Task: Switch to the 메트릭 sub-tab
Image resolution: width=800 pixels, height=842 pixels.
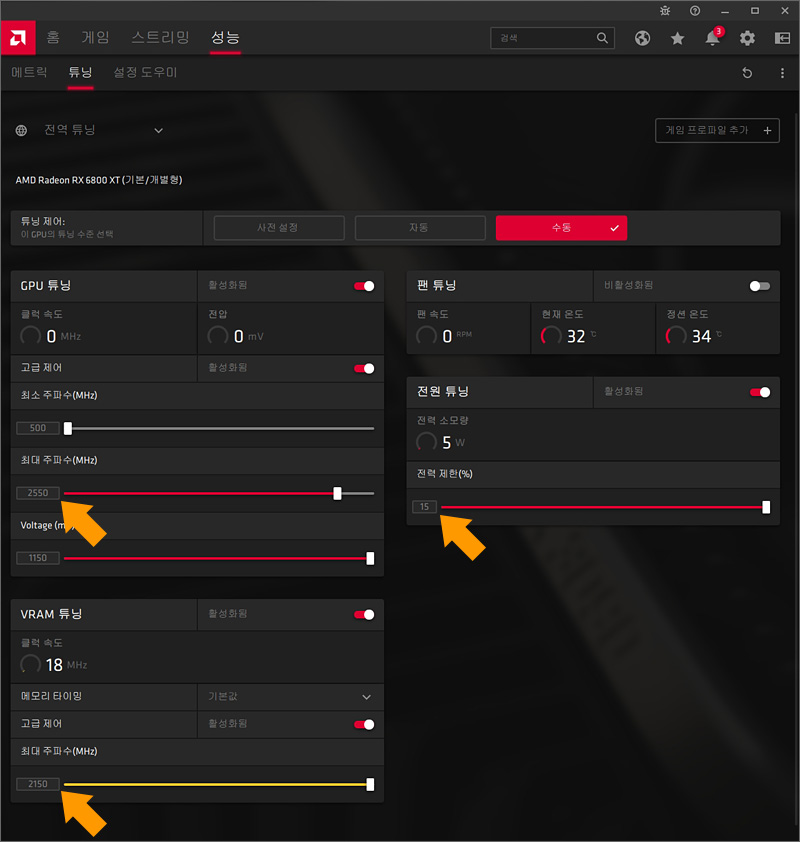Action: click(29, 72)
